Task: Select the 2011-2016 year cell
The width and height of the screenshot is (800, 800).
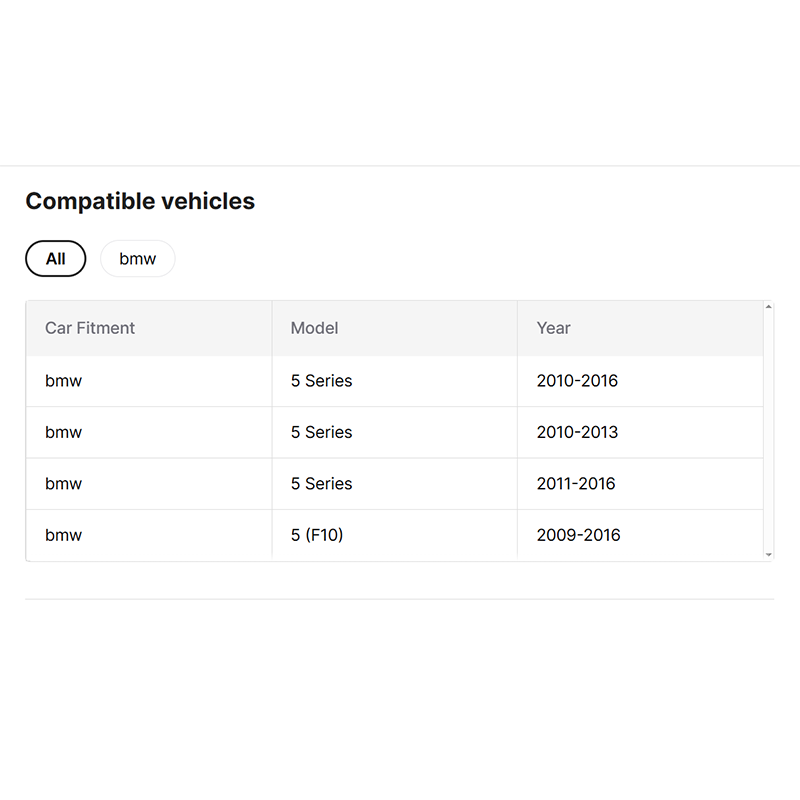Action: tap(576, 484)
